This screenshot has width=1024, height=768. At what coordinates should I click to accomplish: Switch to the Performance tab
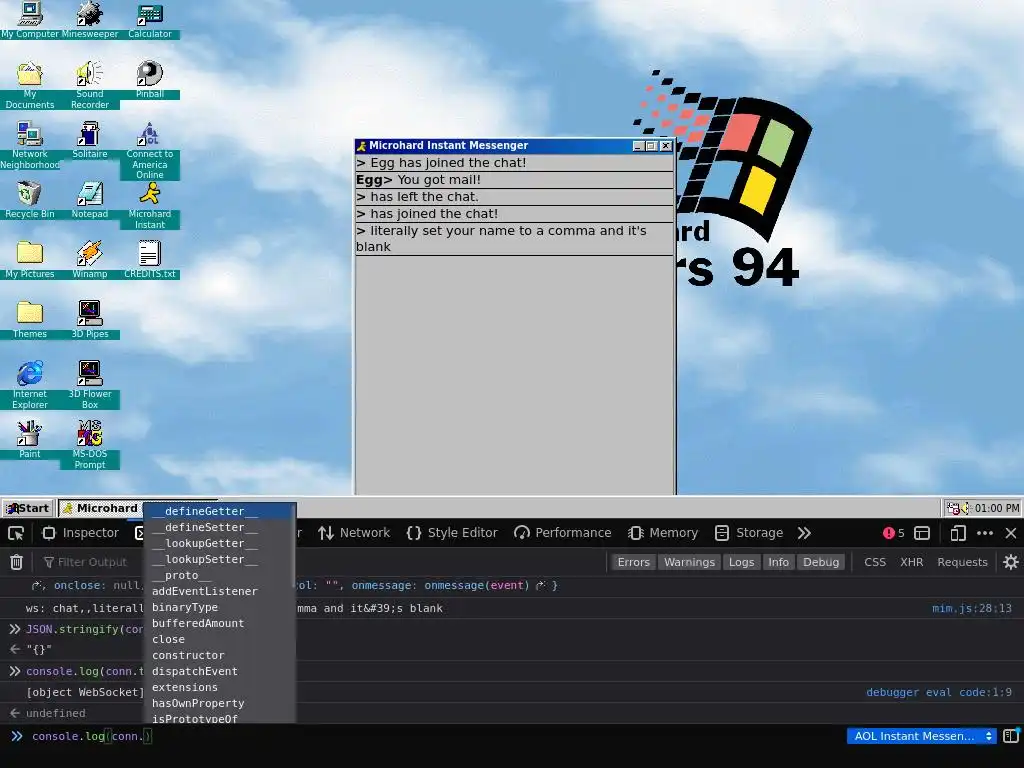(563, 533)
